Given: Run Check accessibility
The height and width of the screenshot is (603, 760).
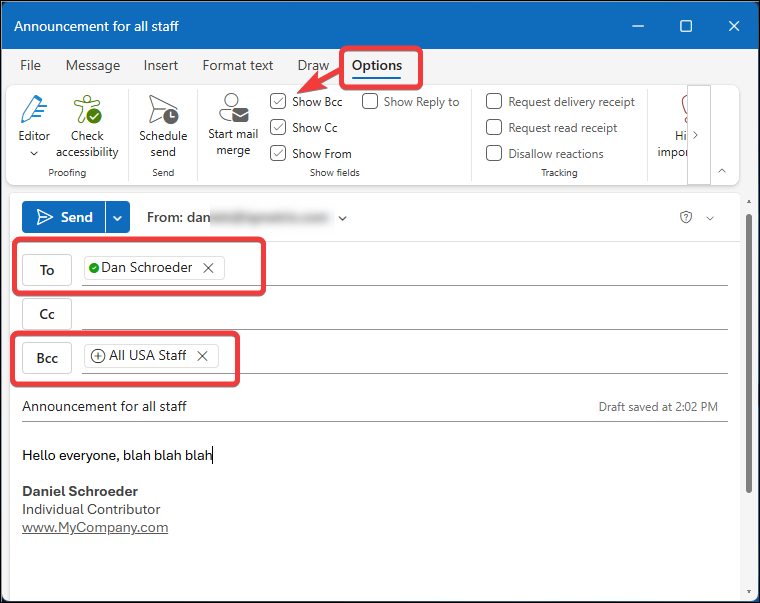Looking at the screenshot, I should point(87,127).
